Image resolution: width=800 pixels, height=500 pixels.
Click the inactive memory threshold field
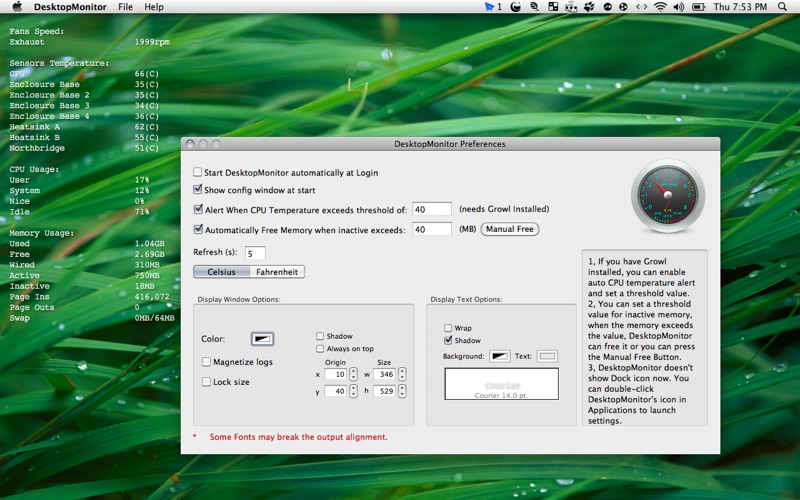(x=432, y=230)
